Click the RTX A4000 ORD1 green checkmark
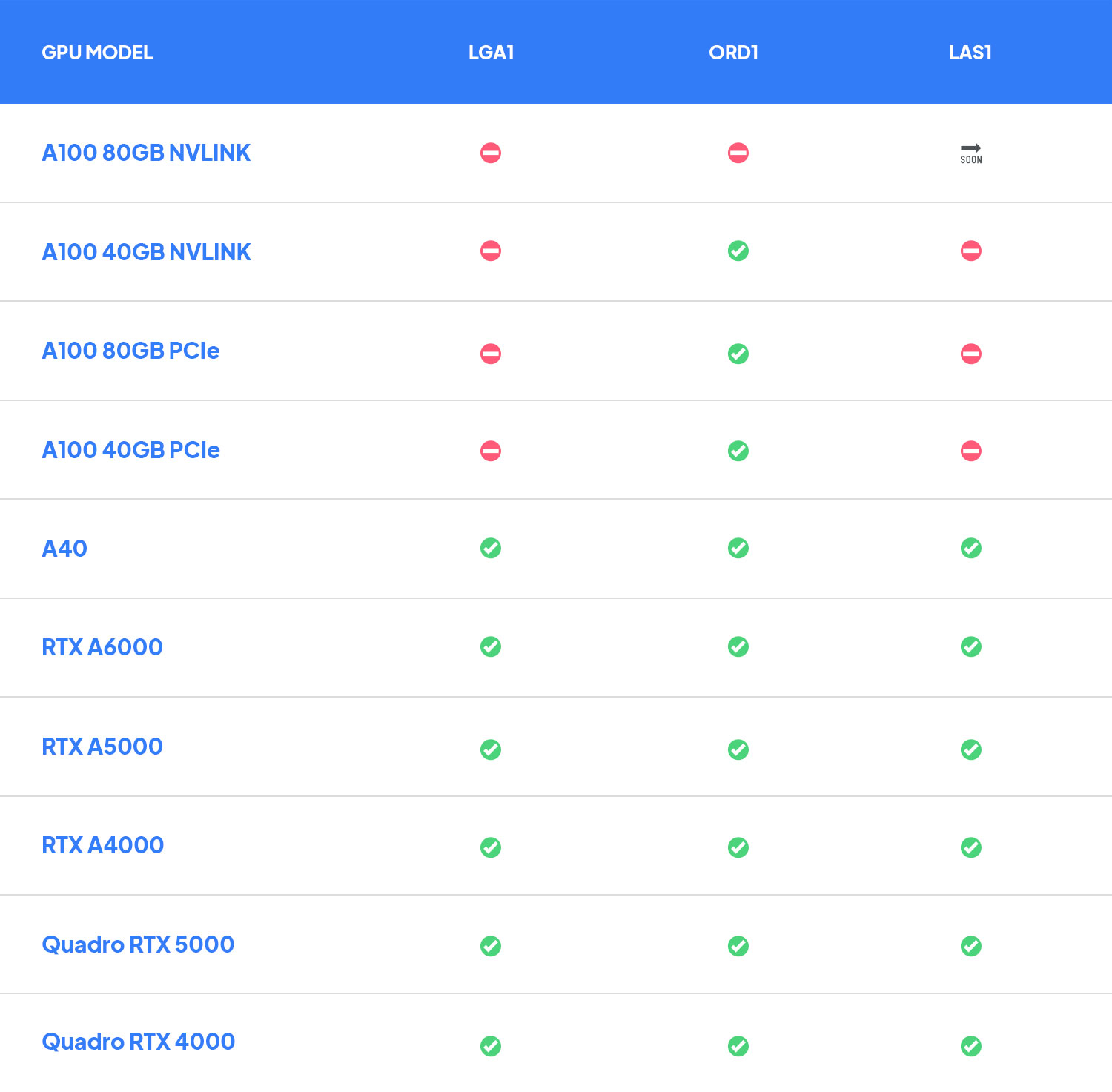1112x1092 pixels. tap(738, 847)
